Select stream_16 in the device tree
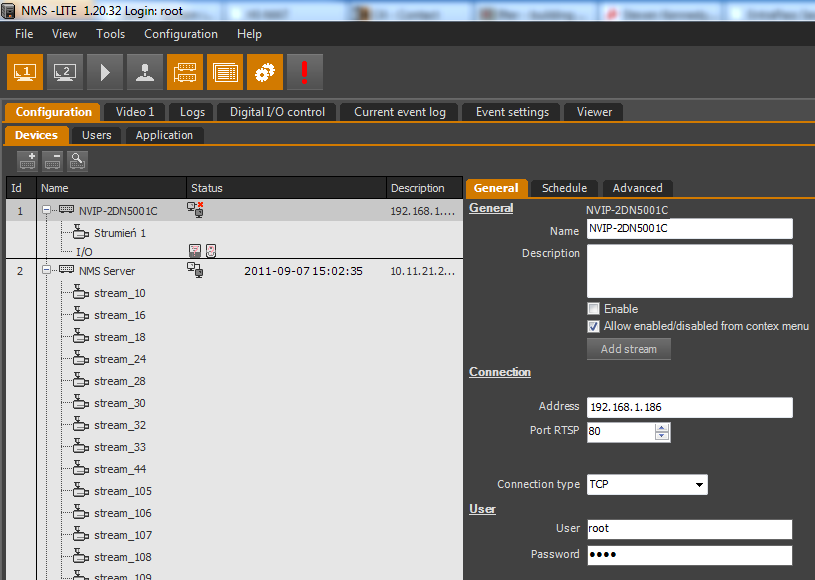The image size is (815, 580). click(x=120, y=315)
